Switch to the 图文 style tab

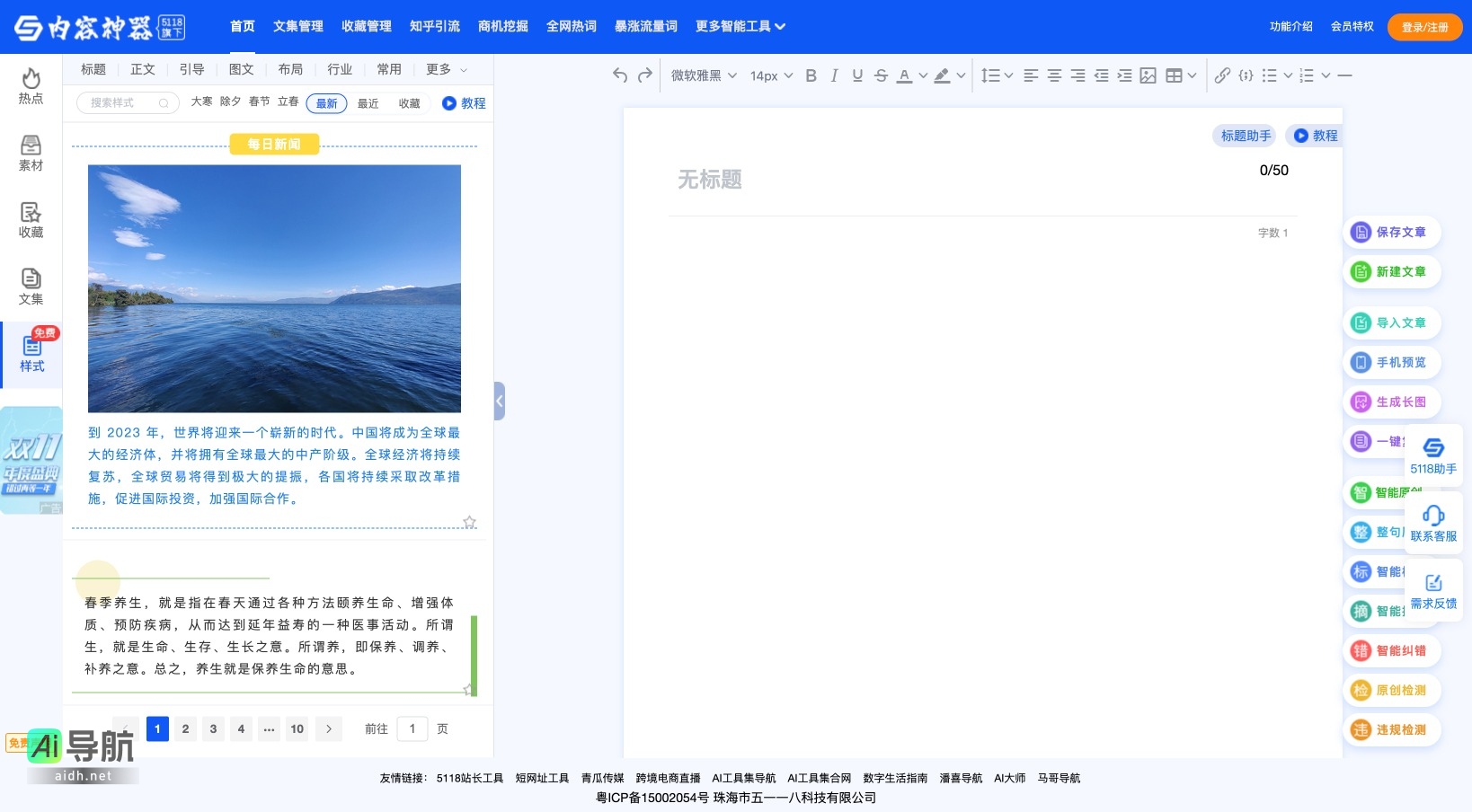[241, 69]
